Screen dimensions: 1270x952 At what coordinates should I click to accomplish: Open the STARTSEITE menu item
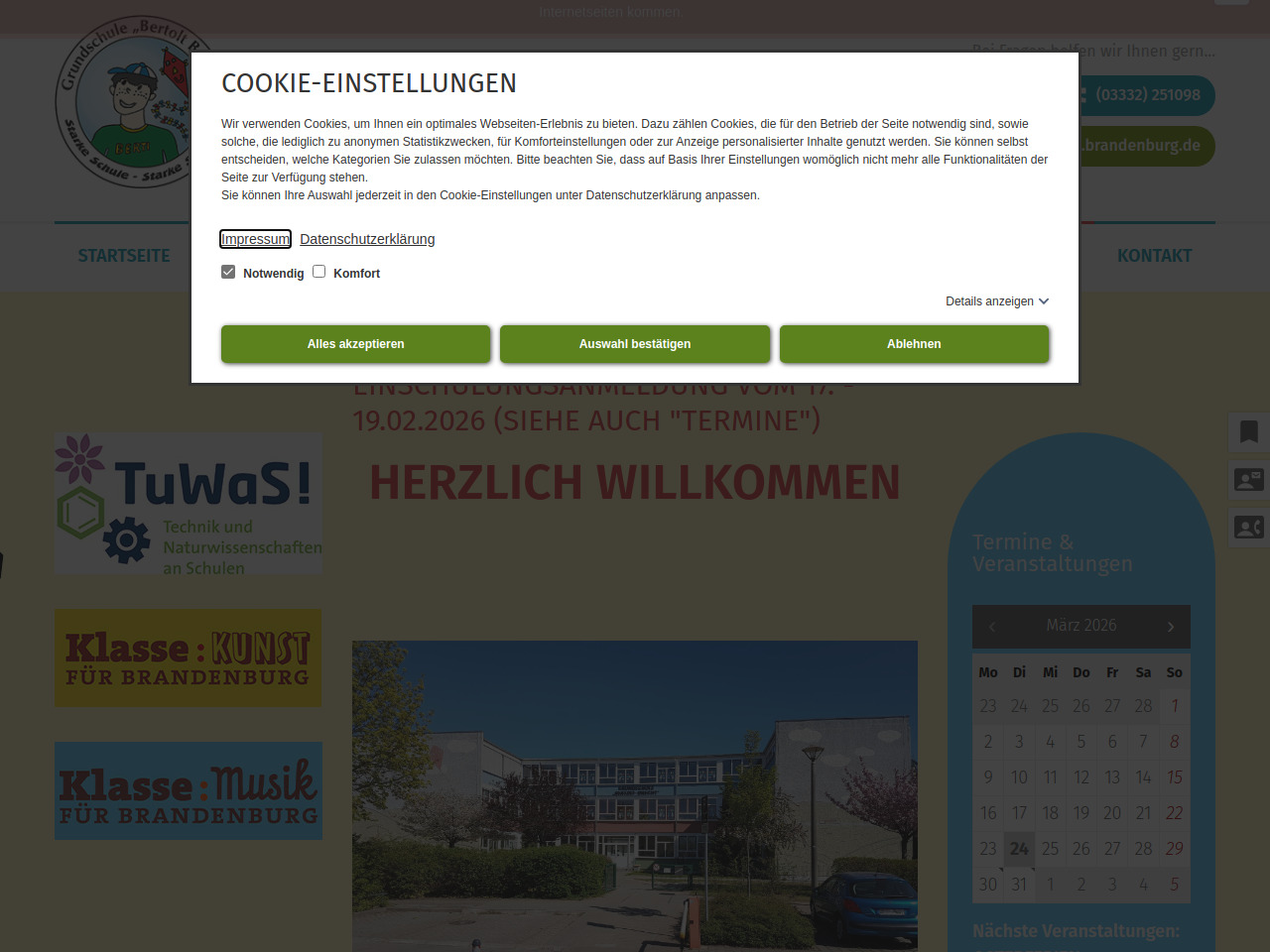coord(124,256)
